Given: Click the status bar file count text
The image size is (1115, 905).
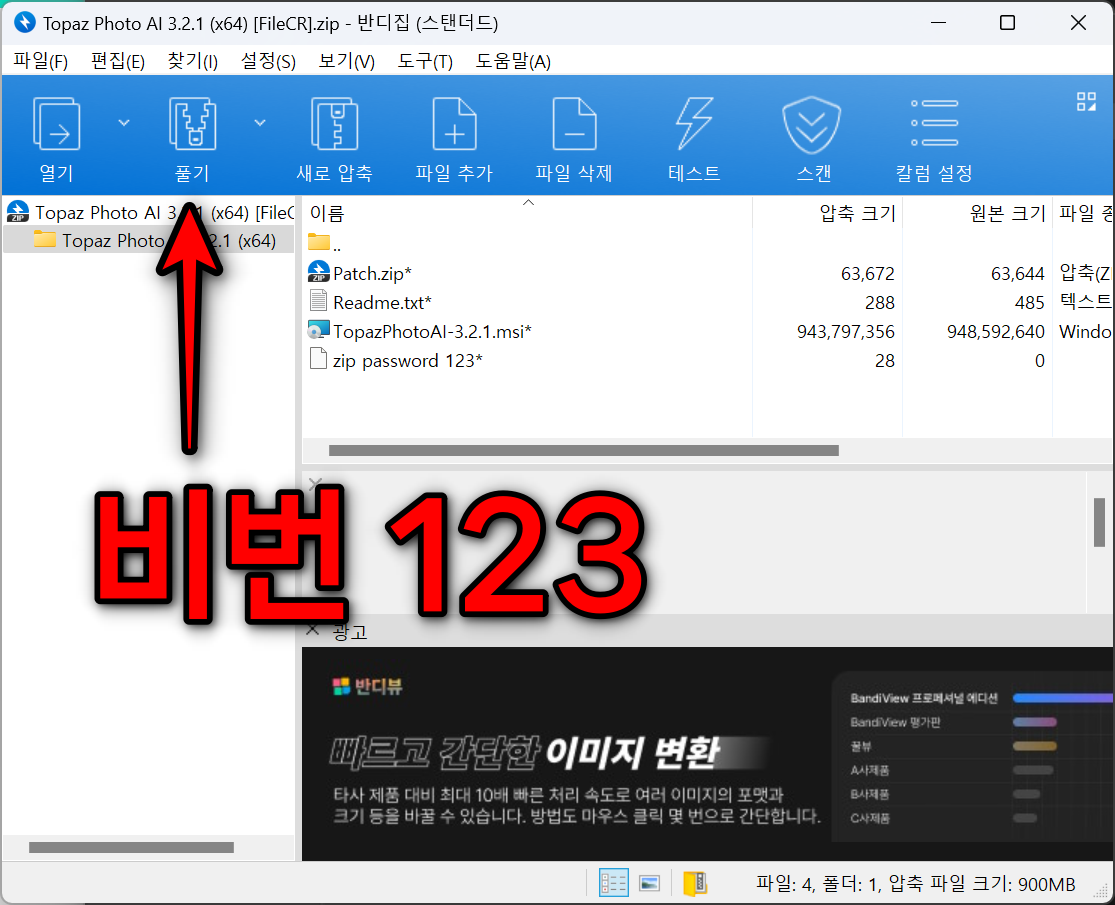Looking at the screenshot, I should pyautogui.click(x=915, y=884).
